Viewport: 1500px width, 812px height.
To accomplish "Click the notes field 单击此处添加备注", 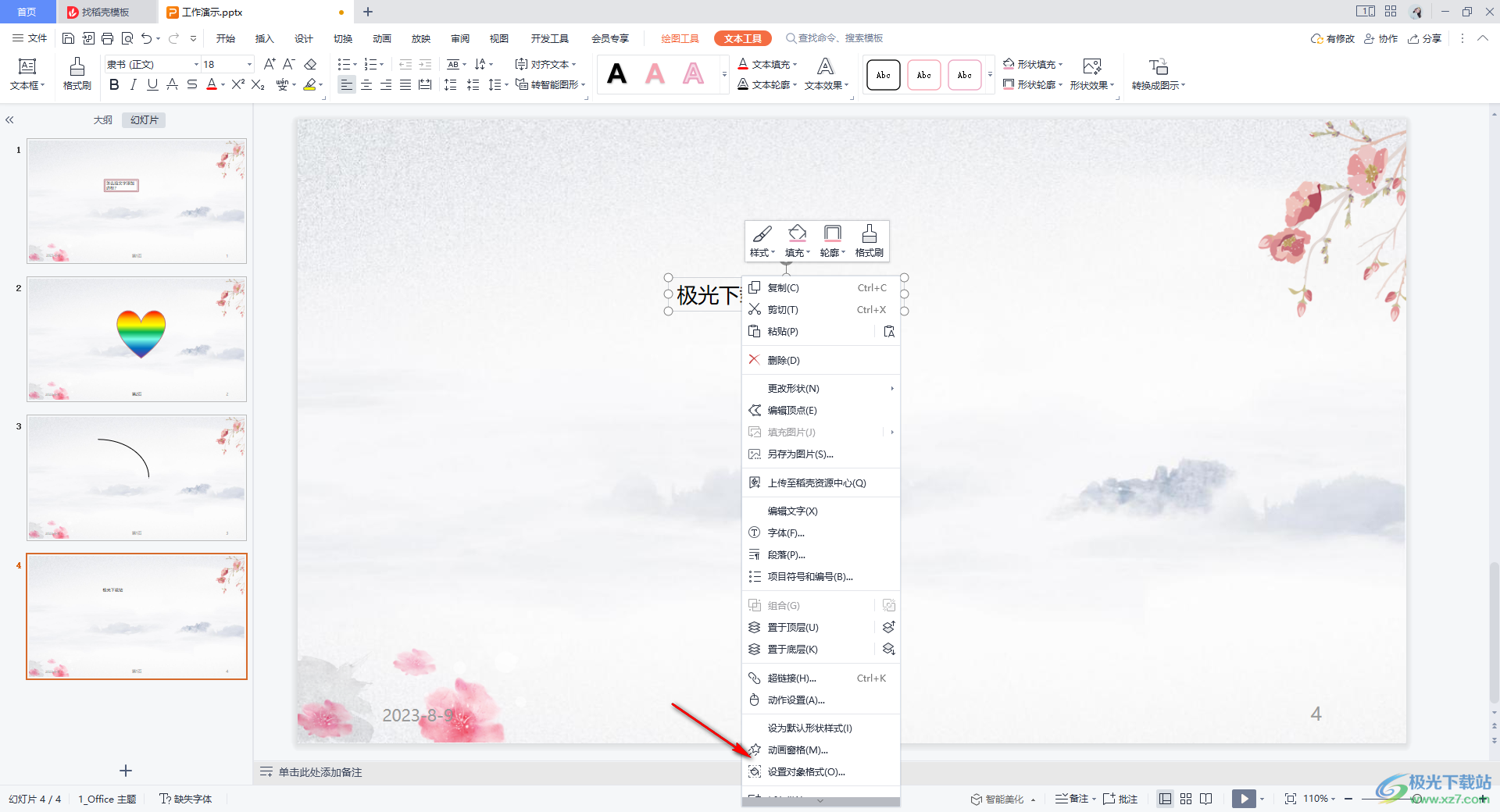I will (x=320, y=772).
